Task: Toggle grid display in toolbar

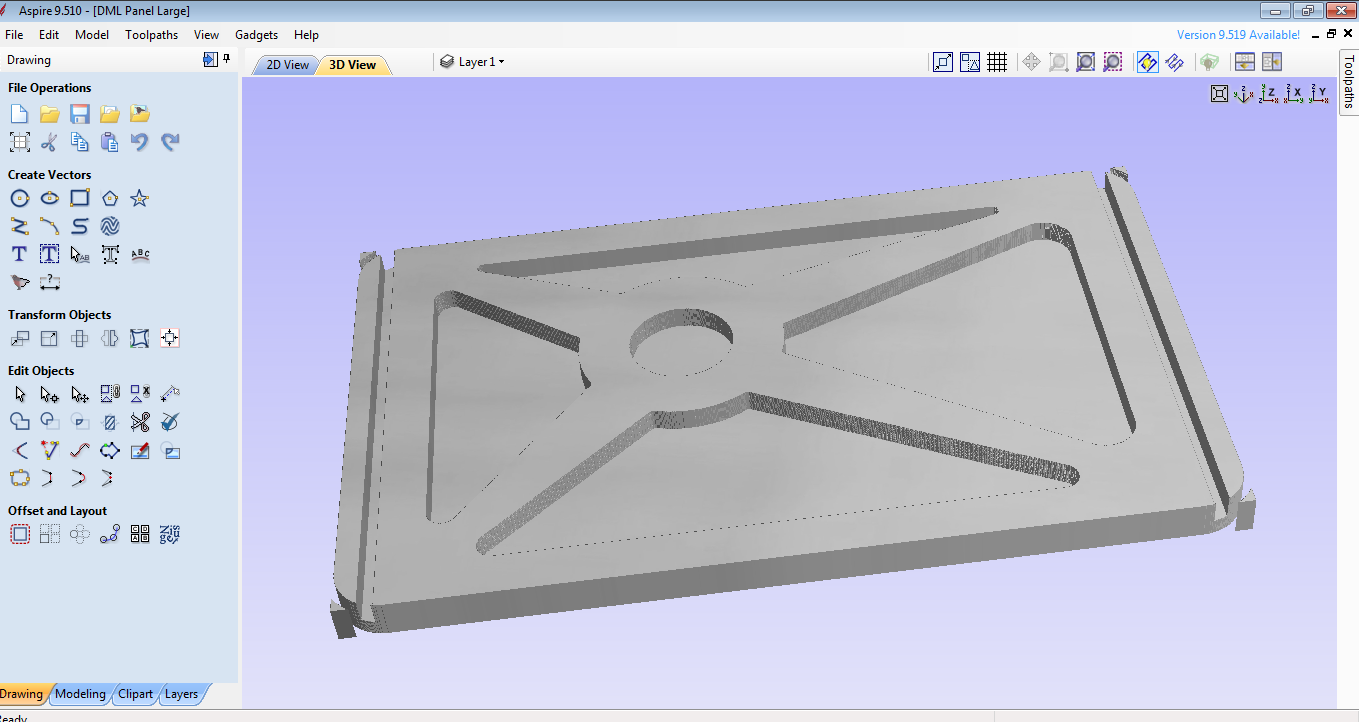Action: [997, 62]
